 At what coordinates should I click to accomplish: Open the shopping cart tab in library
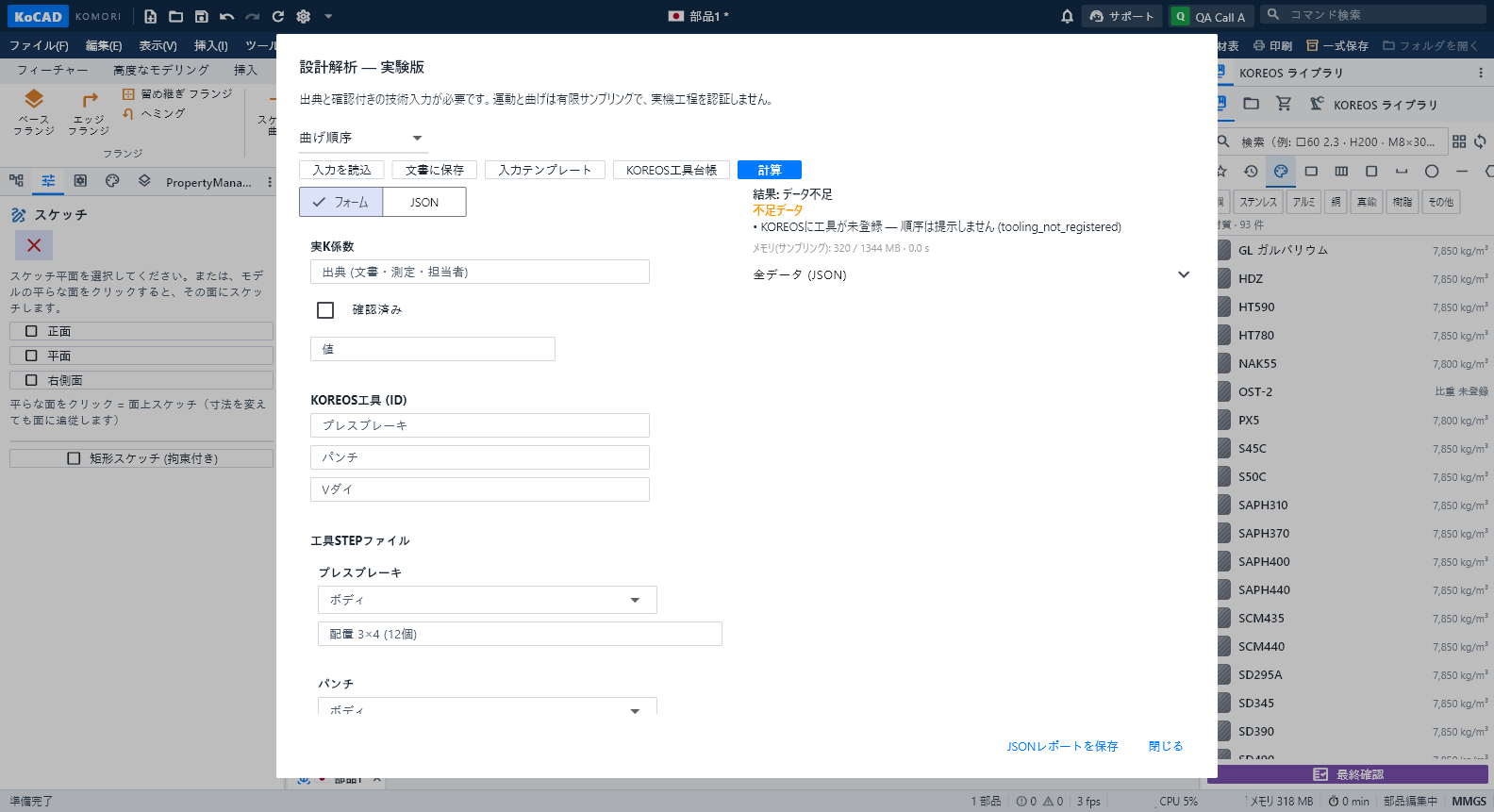(x=1284, y=104)
